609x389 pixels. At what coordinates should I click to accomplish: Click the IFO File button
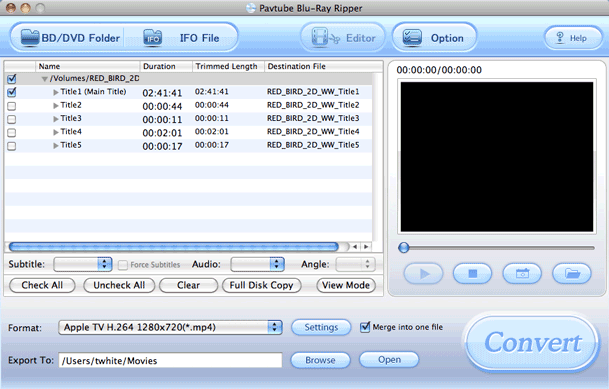(181, 38)
